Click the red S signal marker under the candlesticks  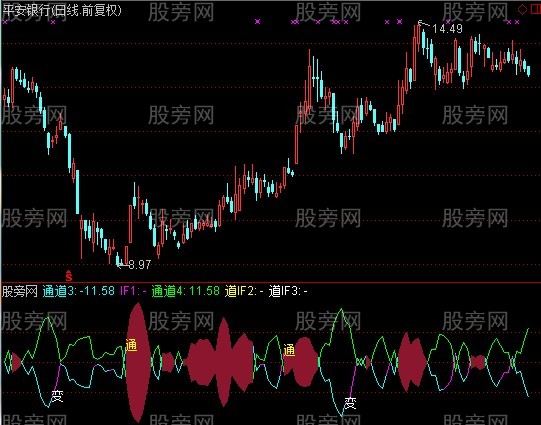click(69, 276)
